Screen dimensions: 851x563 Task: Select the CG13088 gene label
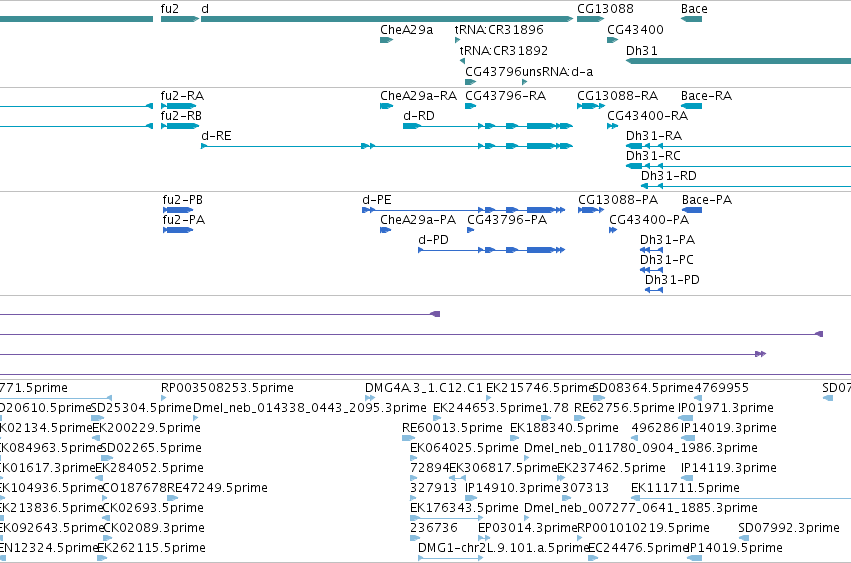605,9
